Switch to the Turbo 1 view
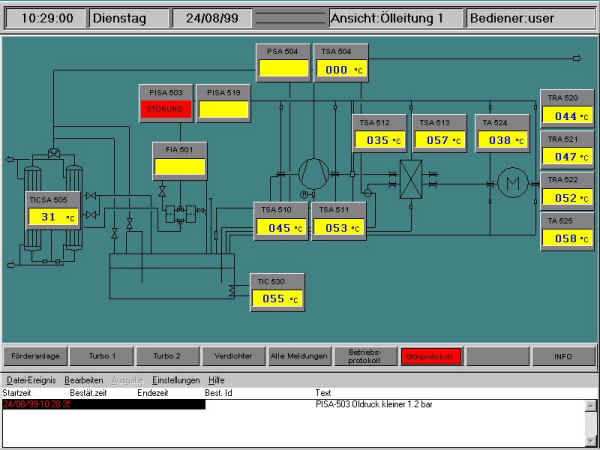Screen dimensions: 600x450 (x=102, y=356)
